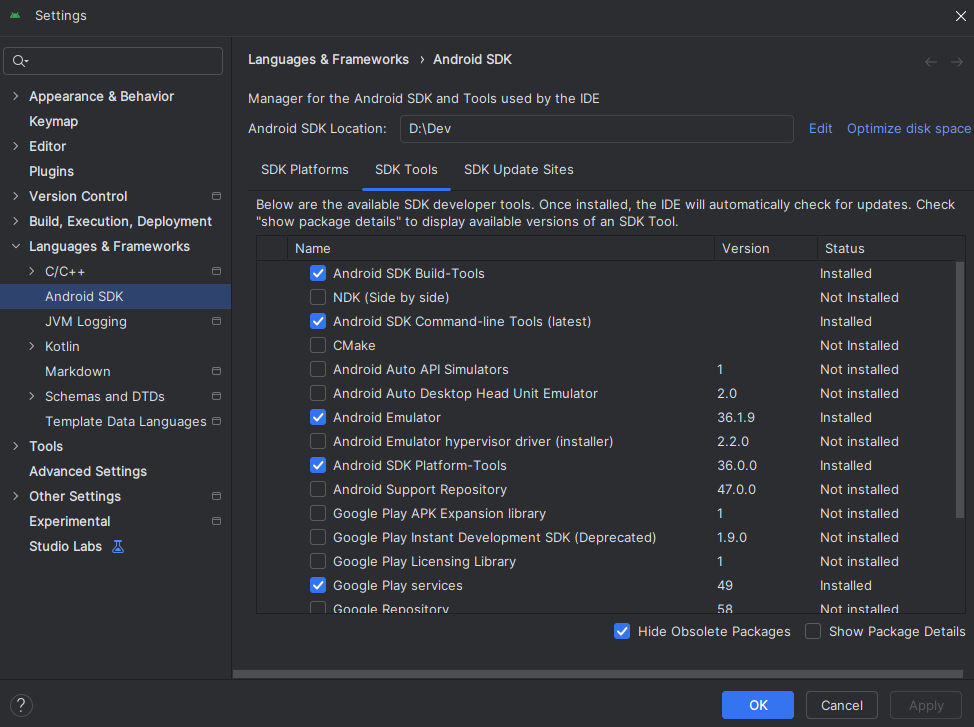
Task: Switch to the SDK Platforms tab
Action: (305, 169)
